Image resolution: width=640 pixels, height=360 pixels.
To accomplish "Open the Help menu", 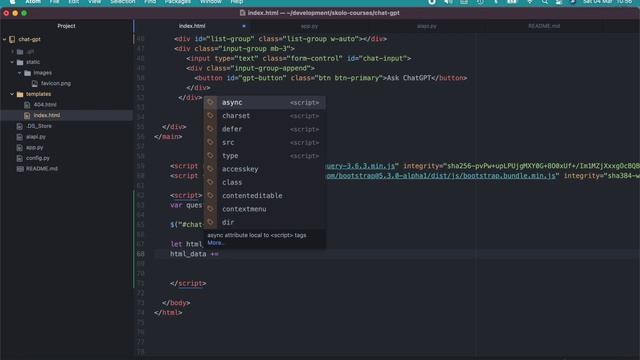I will [x=237, y=2].
